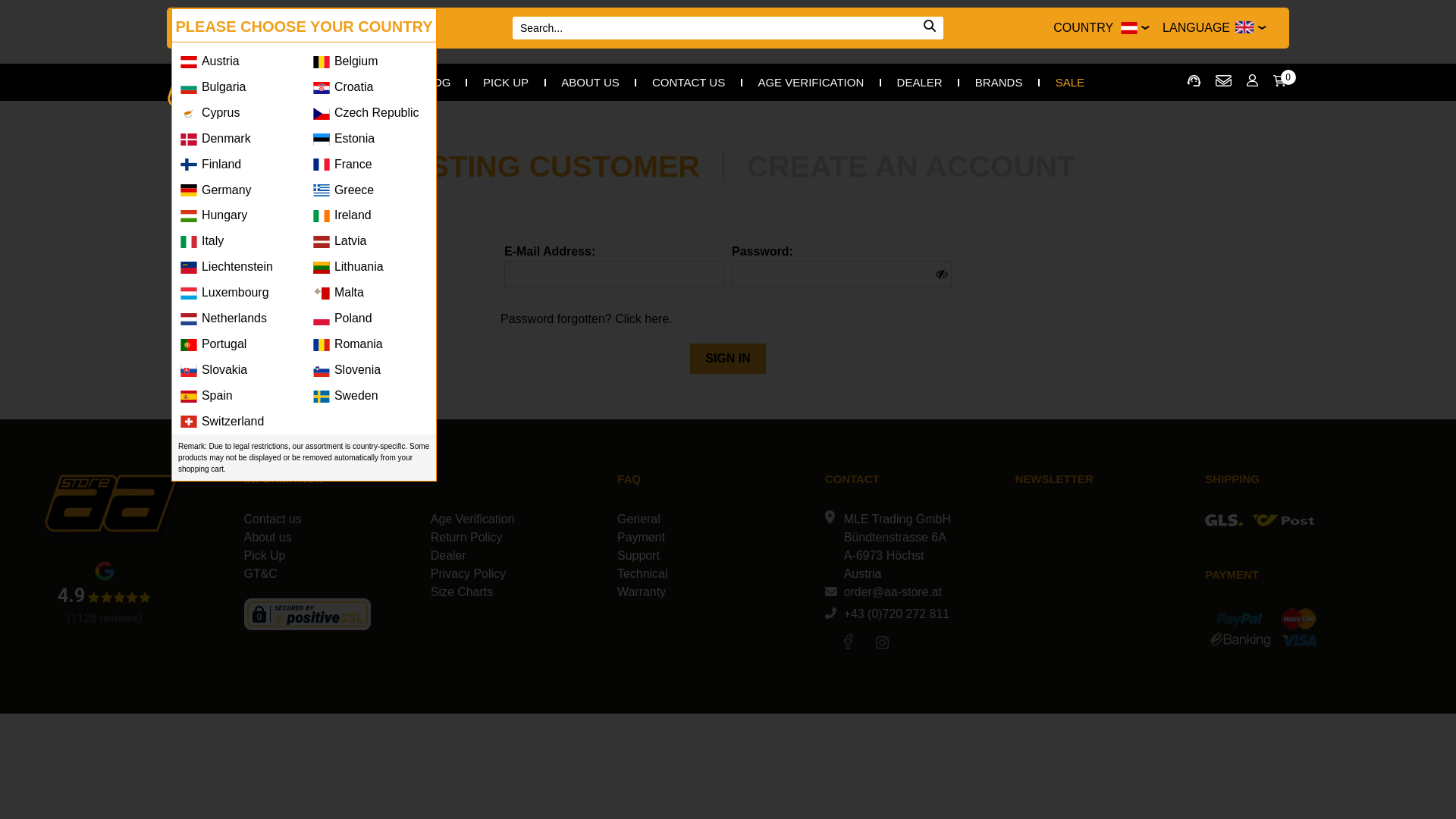Image resolution: width=1456 pixels, height=819 pixels.
Task: Click the AA Store footer logo
Action: pyautogui.click(x=111, y=503)
